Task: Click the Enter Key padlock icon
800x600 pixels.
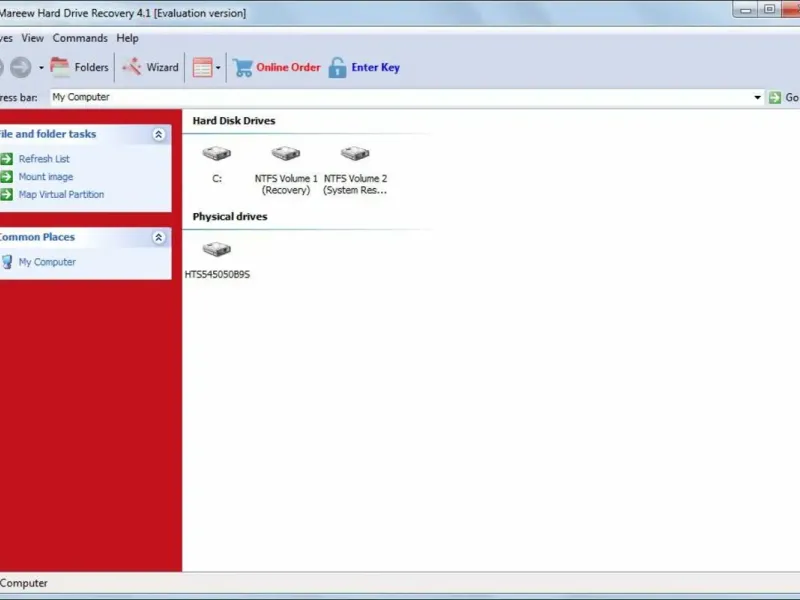Action: click(337, 67)
